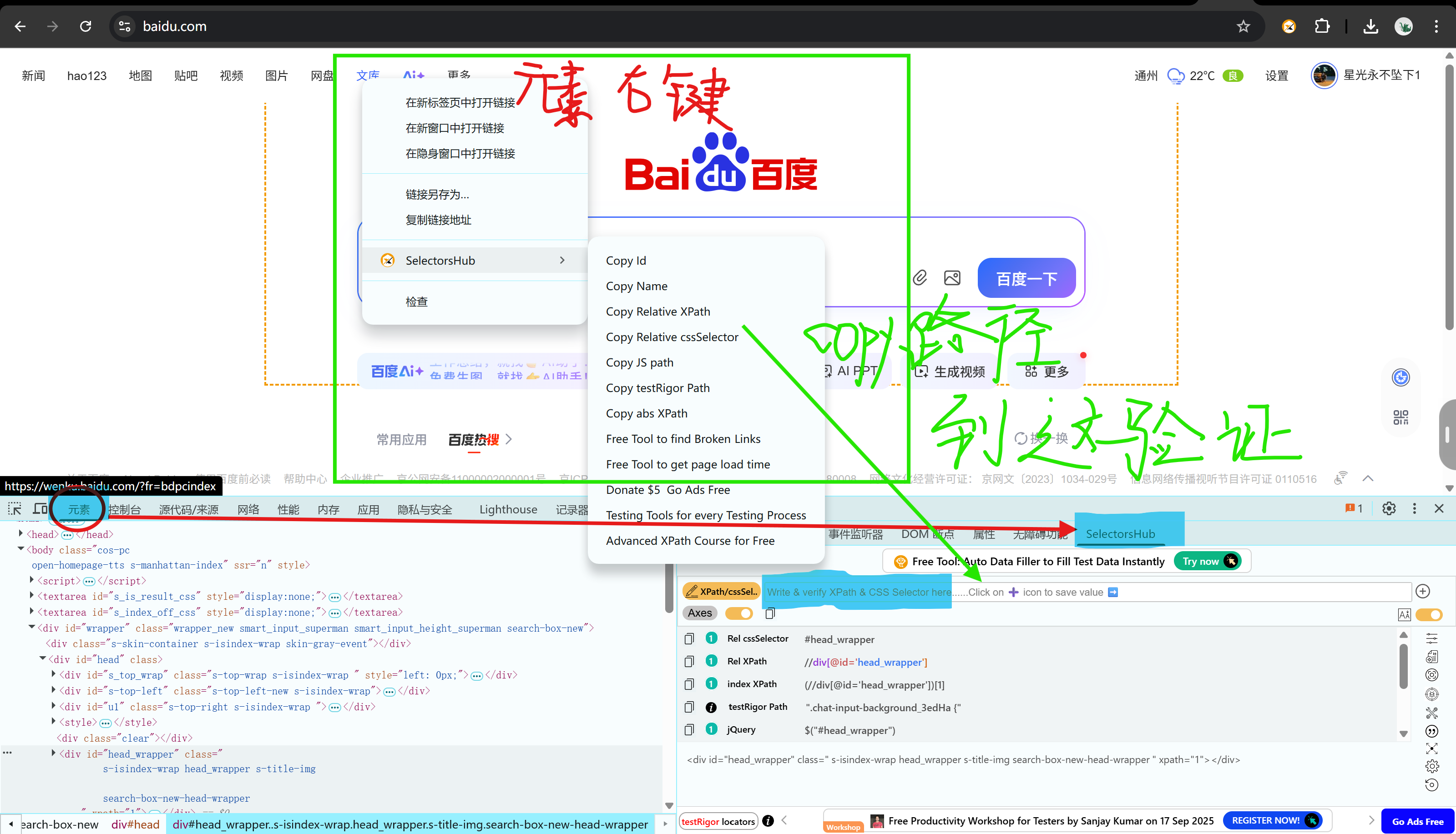Switch to the 控制台 DevTools tab

point(124,510)
